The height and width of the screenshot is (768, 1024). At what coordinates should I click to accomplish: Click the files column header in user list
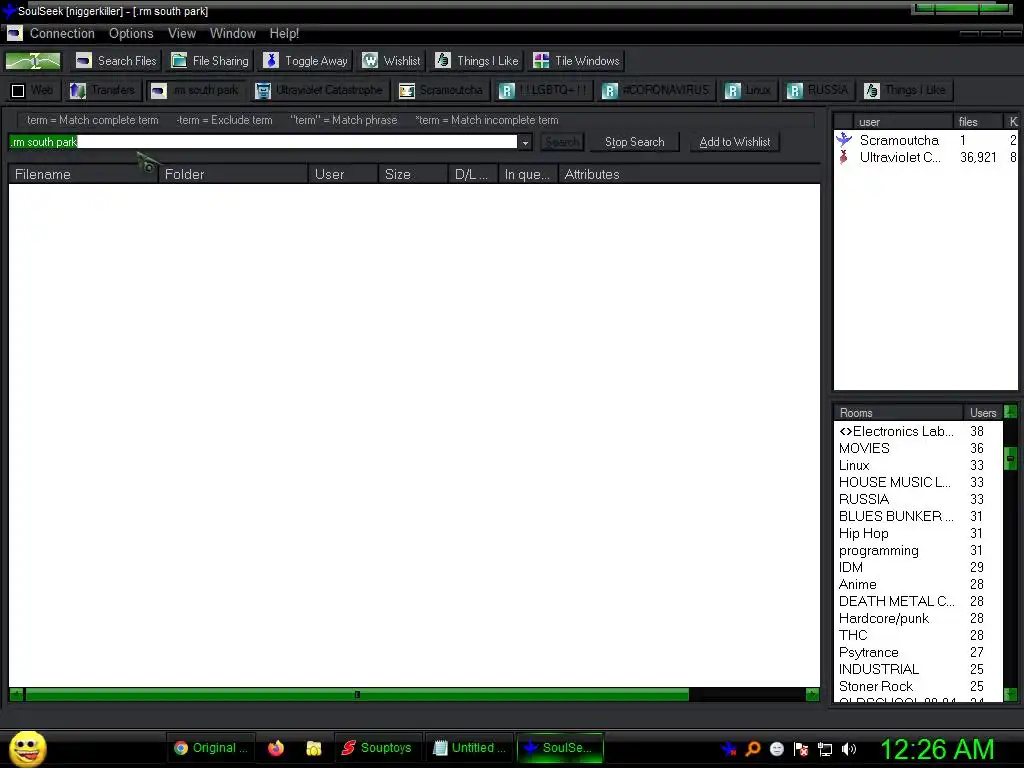point(977,121)
